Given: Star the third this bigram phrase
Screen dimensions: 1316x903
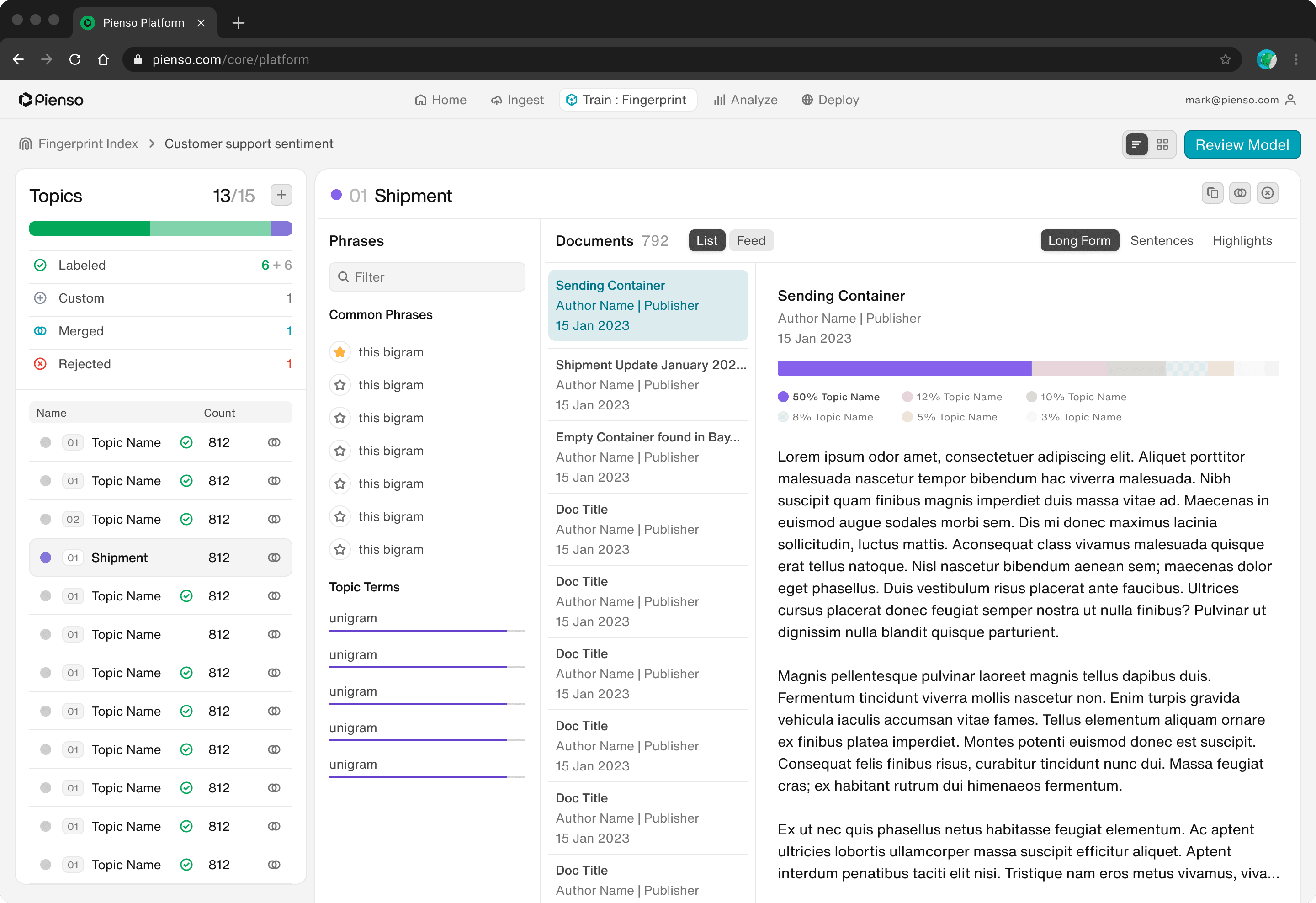Looking at the screenshot, I should click(340, 418).
